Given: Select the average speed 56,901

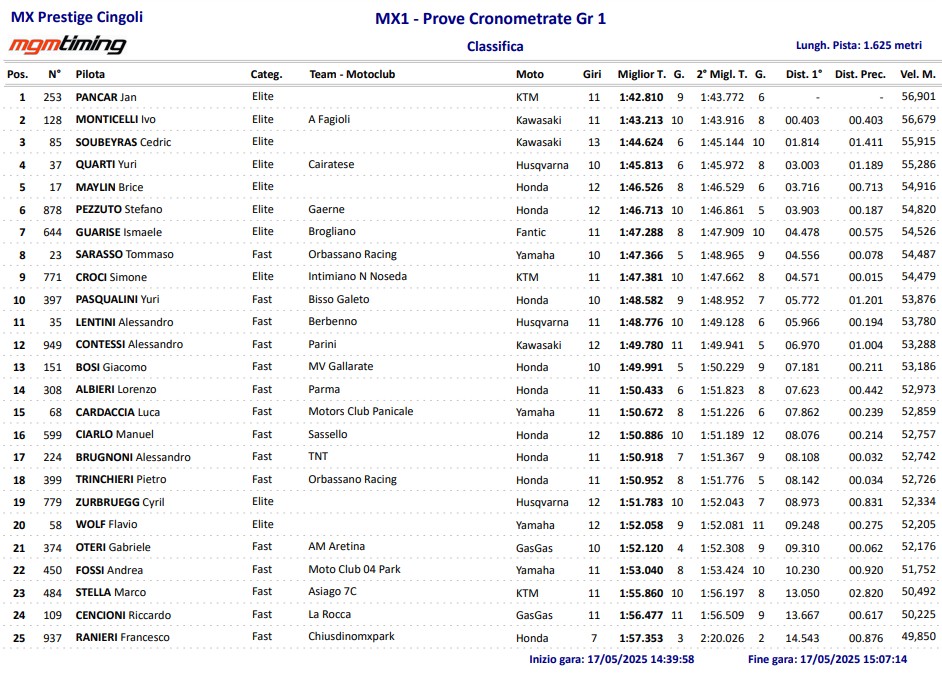Looking at the screenshot, I should (919, 97).
